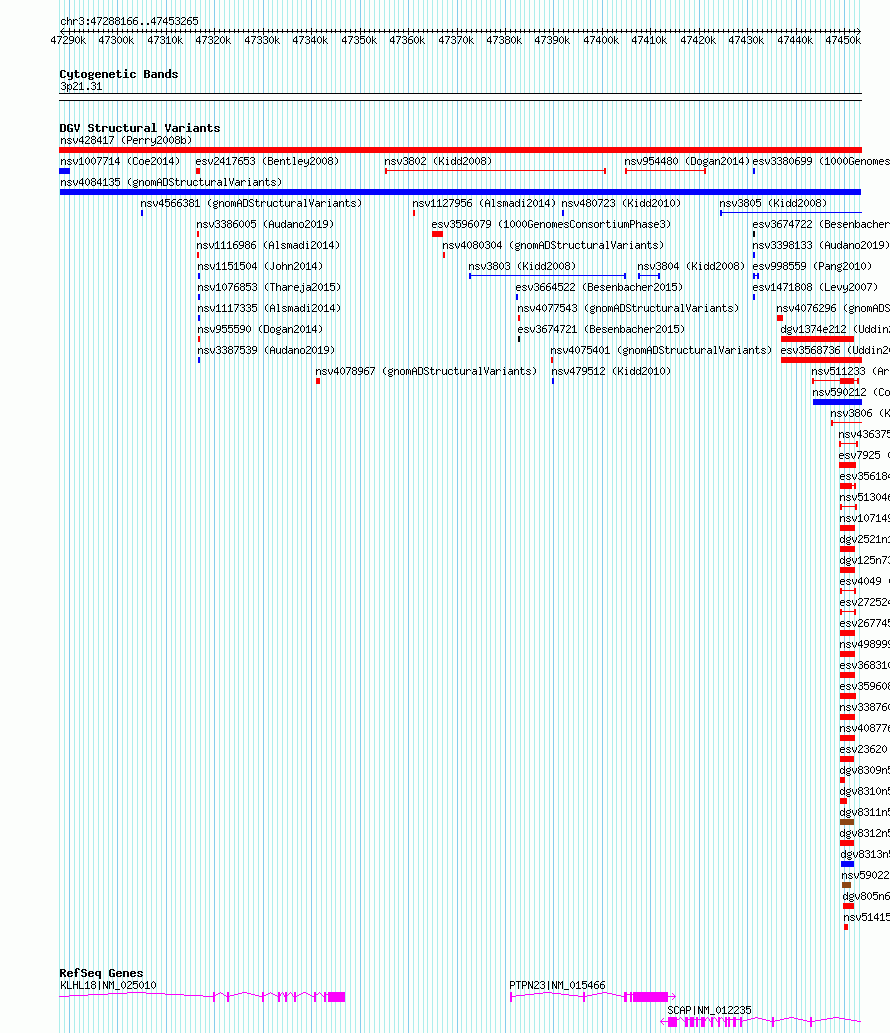890x1033 pixels.
Task: Click the blue nsv3803 (Kidd2008) span line
Action: pos(547,276)
